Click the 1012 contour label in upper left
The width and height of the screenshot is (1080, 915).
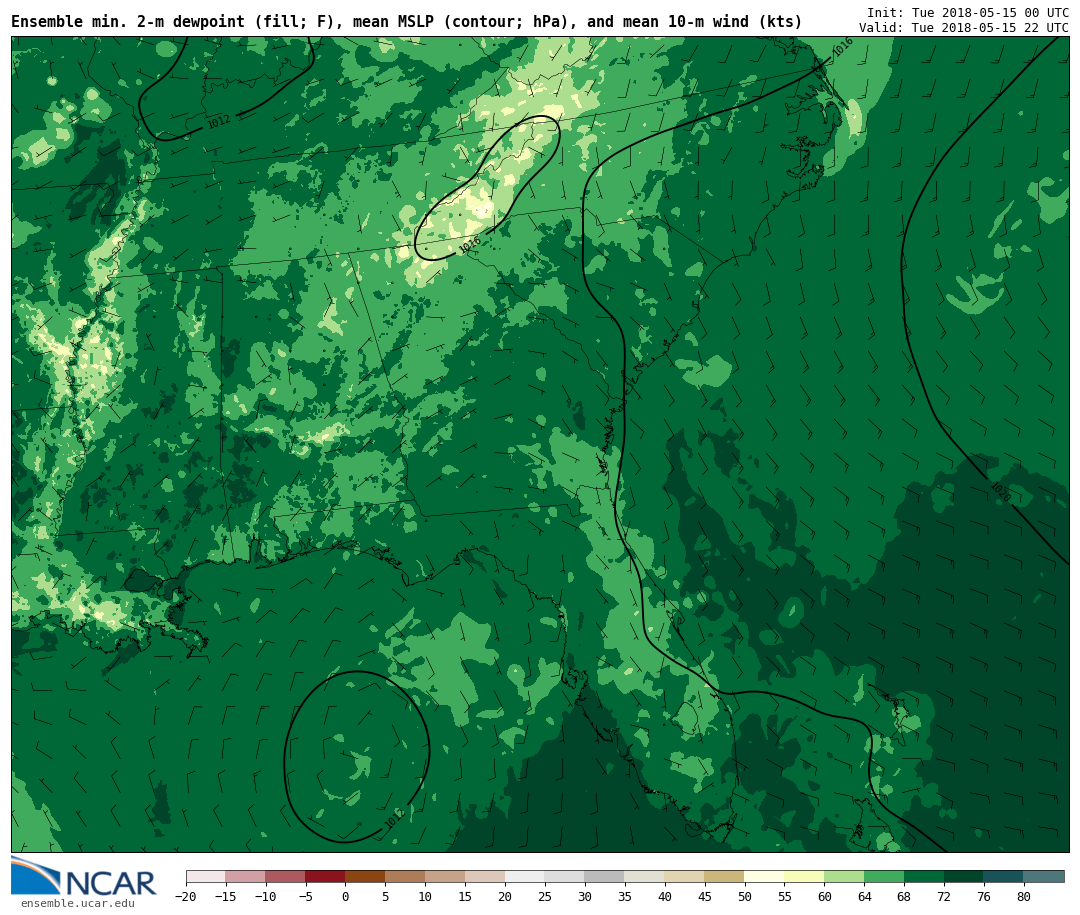tap(218, 121)
